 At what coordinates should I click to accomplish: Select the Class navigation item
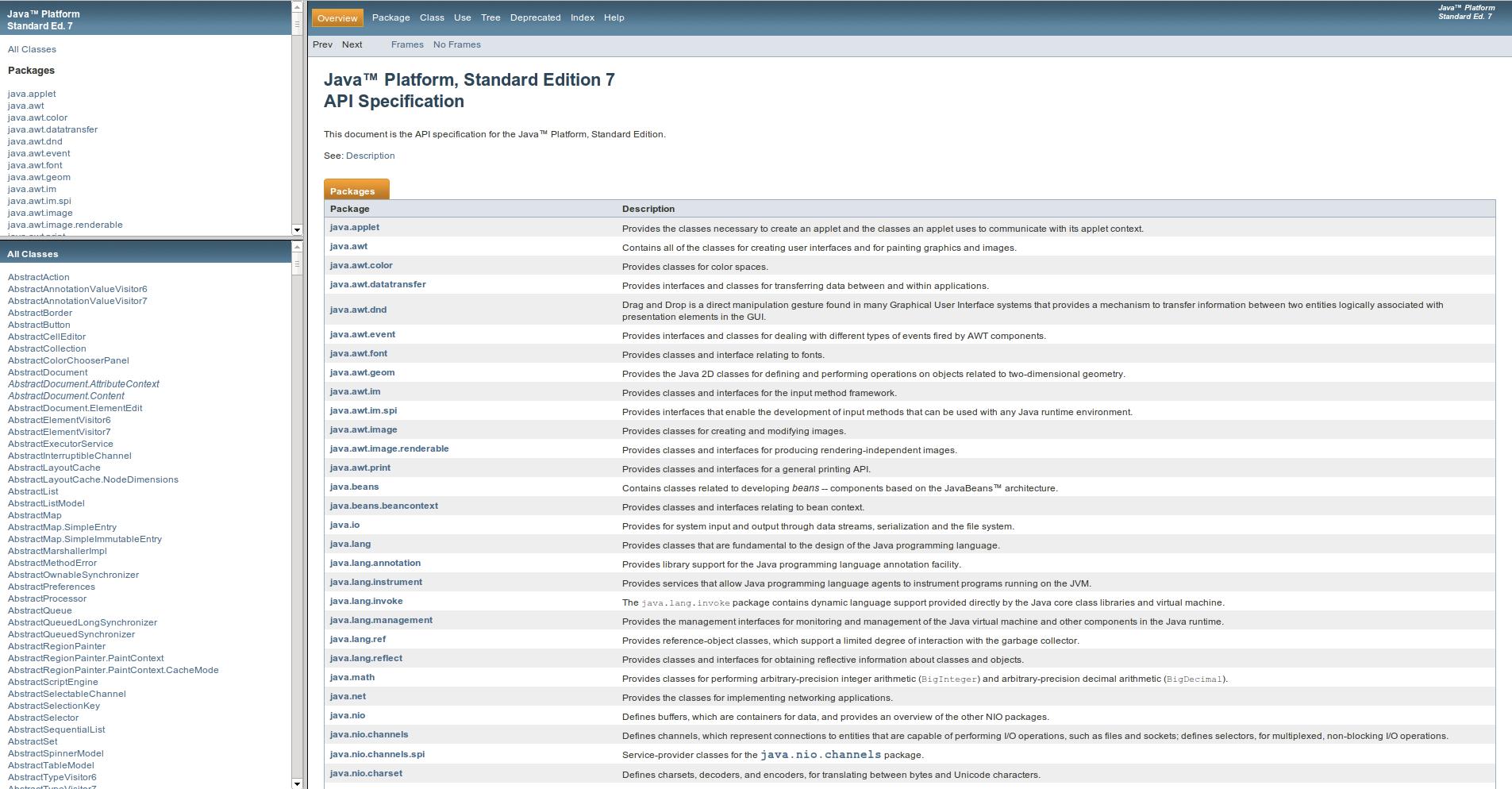[x=432, y=17]
